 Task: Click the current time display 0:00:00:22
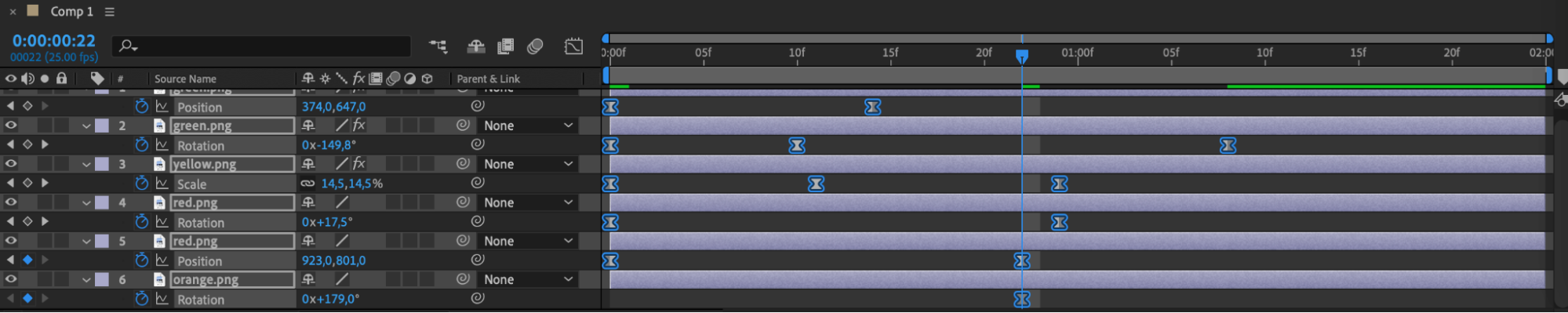(x=53, y=40)
